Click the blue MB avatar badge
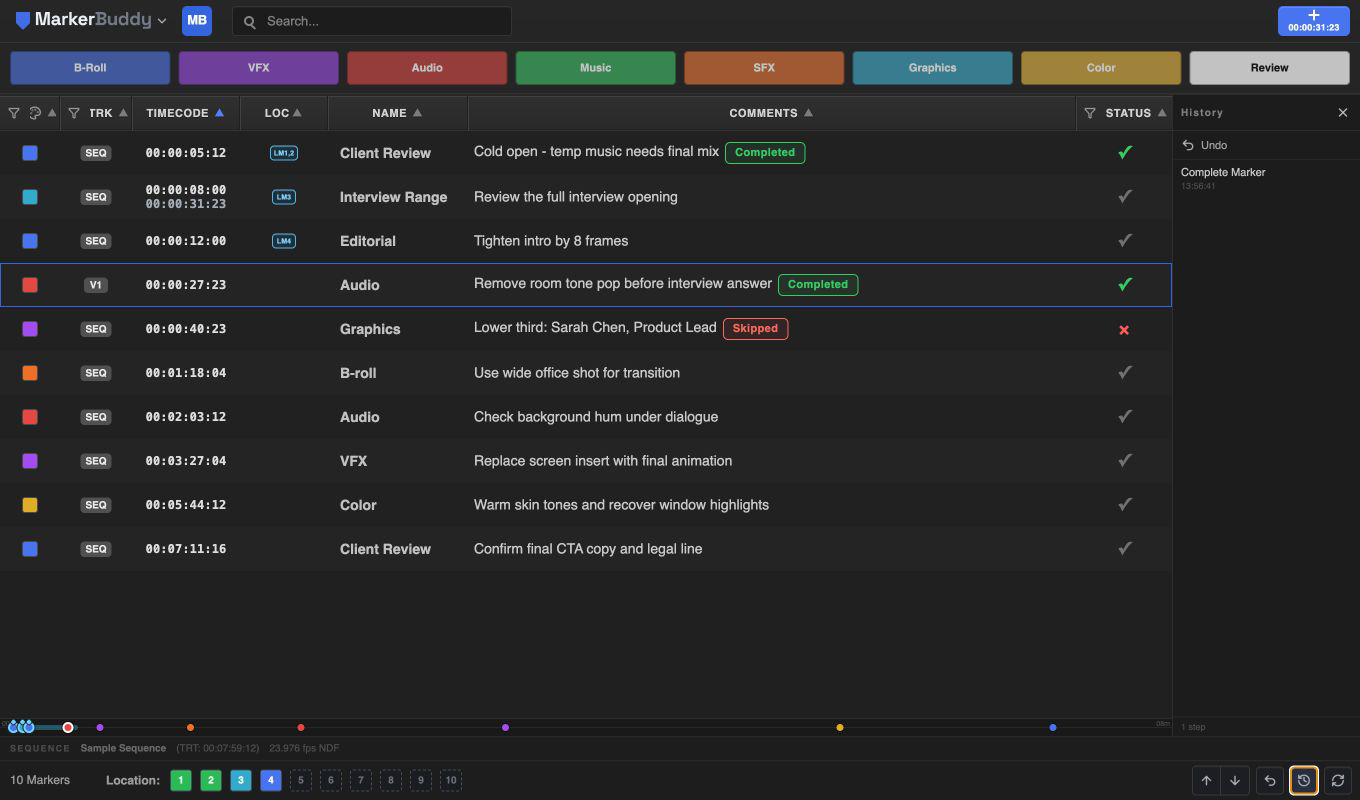 click(197, 21)
